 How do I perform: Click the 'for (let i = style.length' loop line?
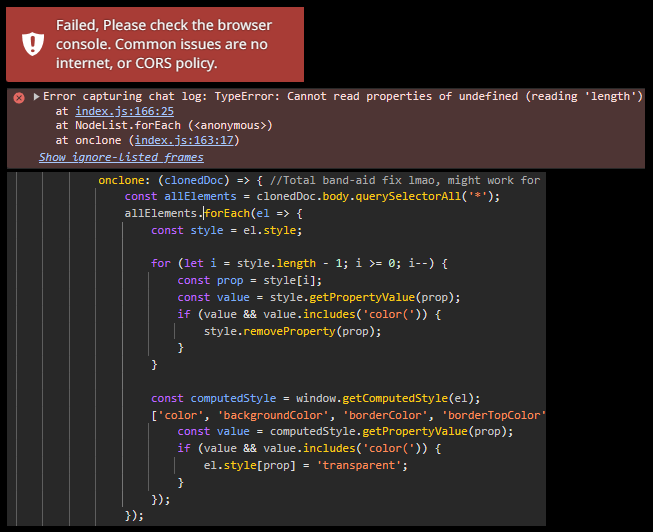tap(299, 263)
